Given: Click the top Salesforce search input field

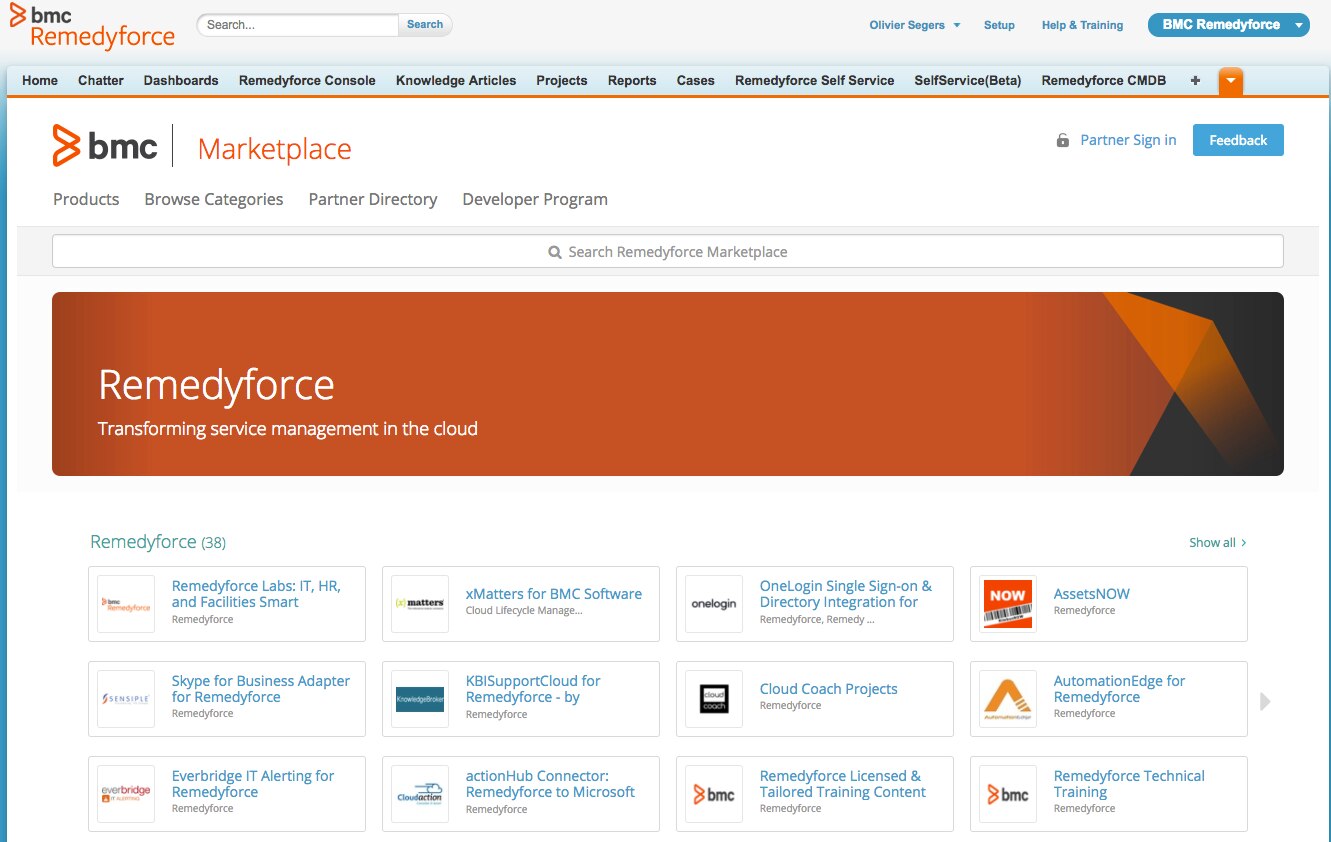Looking at the screenshot, I should click(298, 25).
